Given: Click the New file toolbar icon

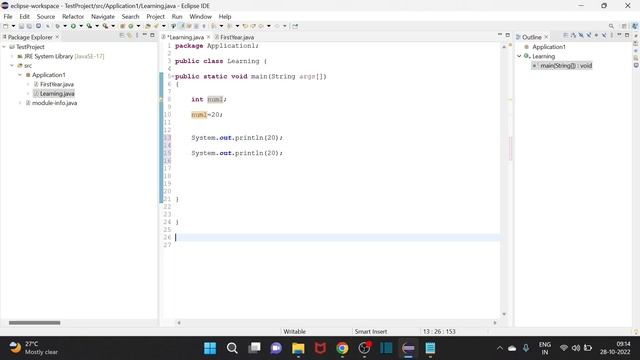Looking at the screenshot, I should click(x=5, y=26).
